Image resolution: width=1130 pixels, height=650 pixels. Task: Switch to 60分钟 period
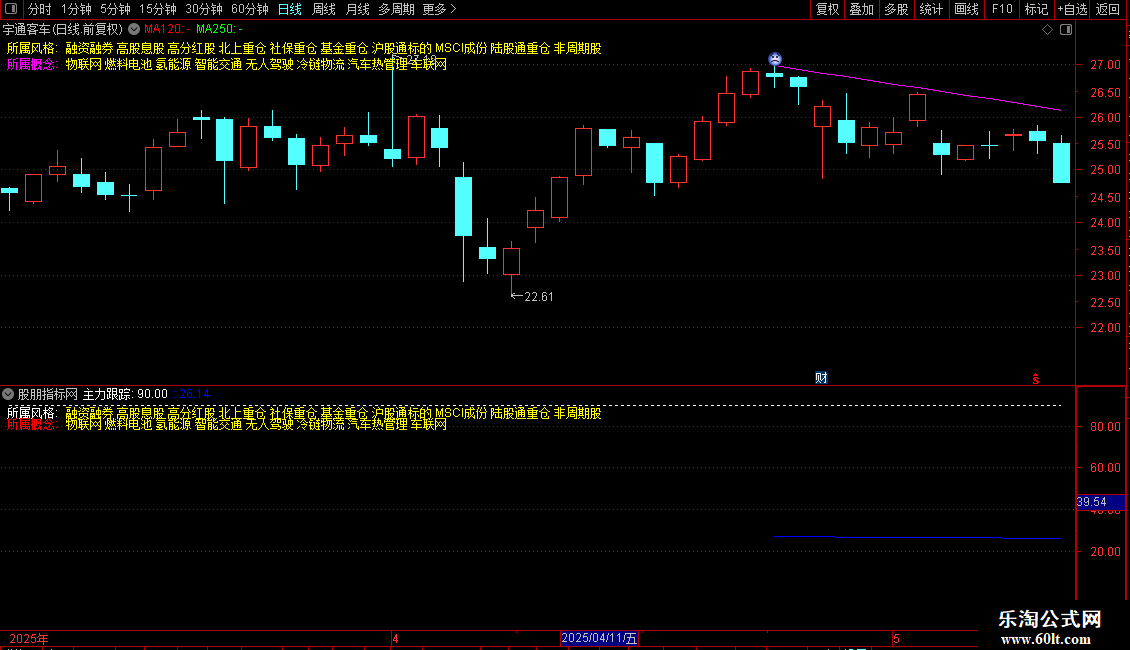249,9
